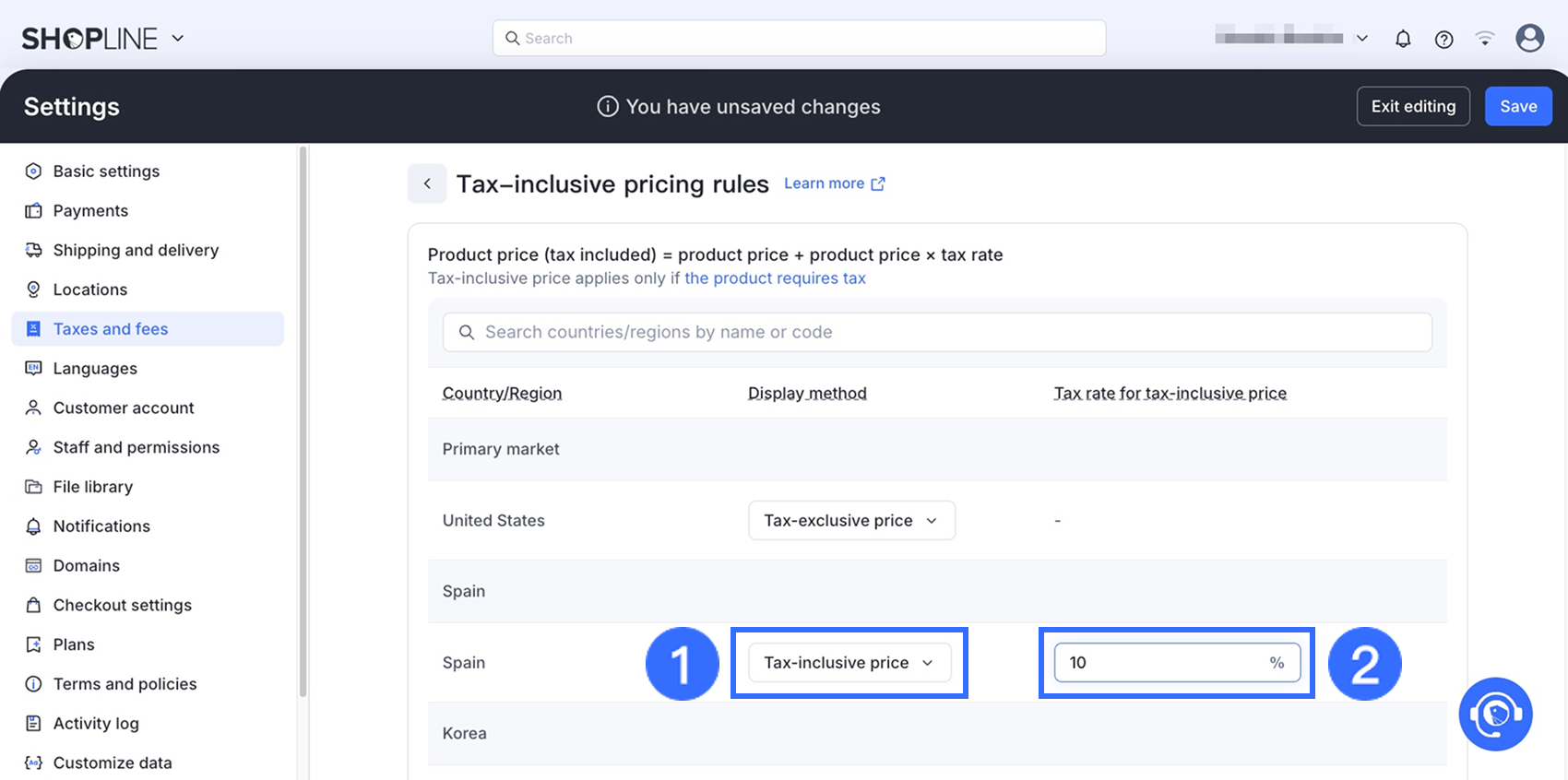Screen dimensions: 1568x780
Task: Click the back arrow beside the page title
Action: pyautogui.click(x=427, y=183)
